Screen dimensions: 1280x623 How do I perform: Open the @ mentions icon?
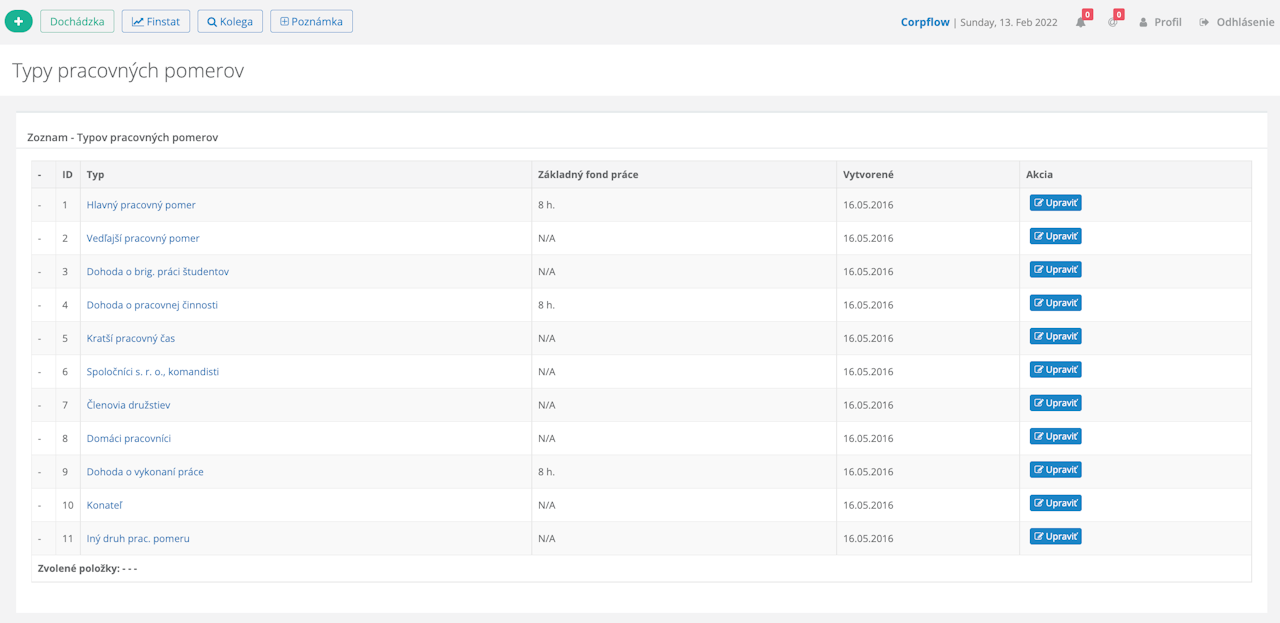(1113, 22)
